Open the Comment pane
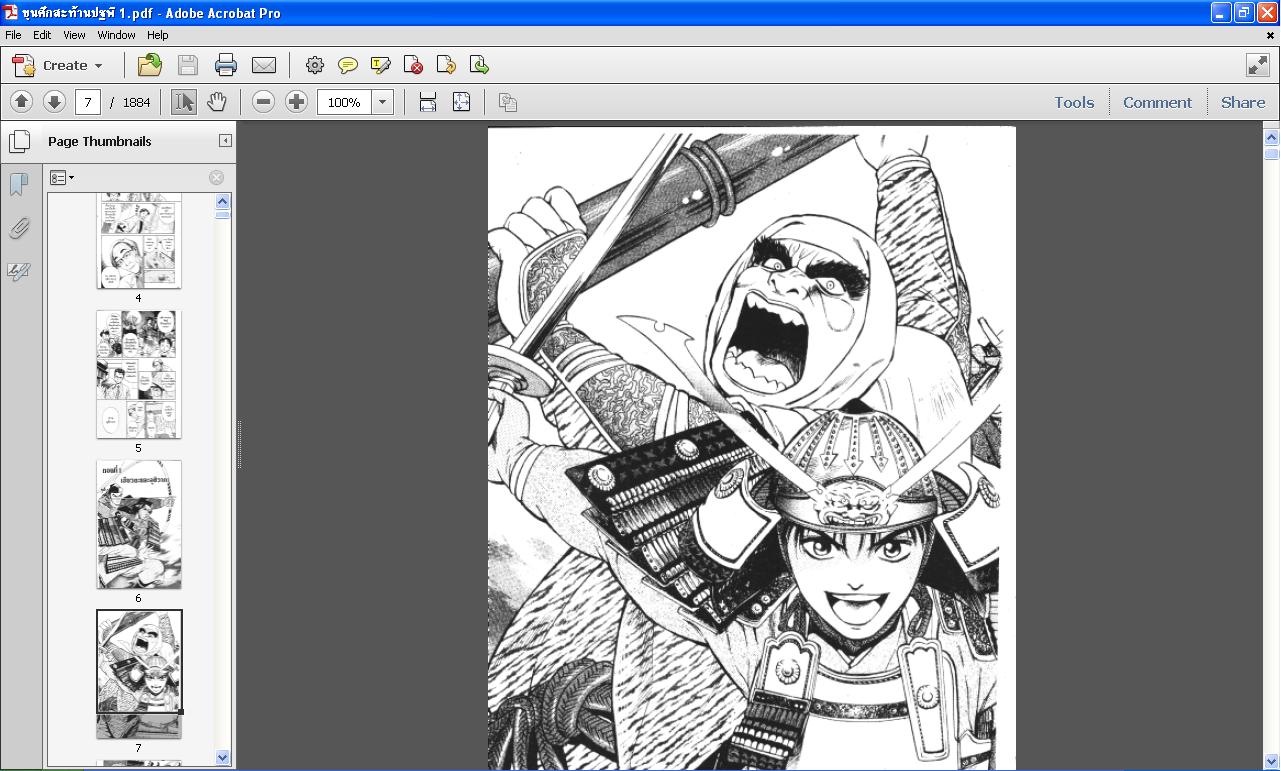The height and width of the screenshot is (771, 1281). (1157, 102)
